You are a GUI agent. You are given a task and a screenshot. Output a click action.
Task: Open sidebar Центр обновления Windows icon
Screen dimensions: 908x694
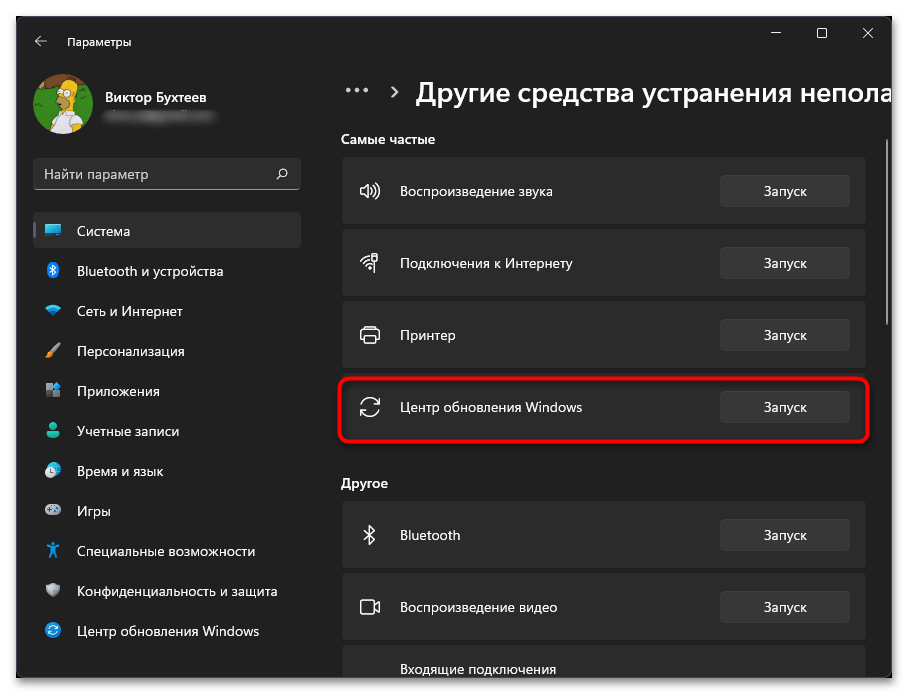(x=53, y=630)
